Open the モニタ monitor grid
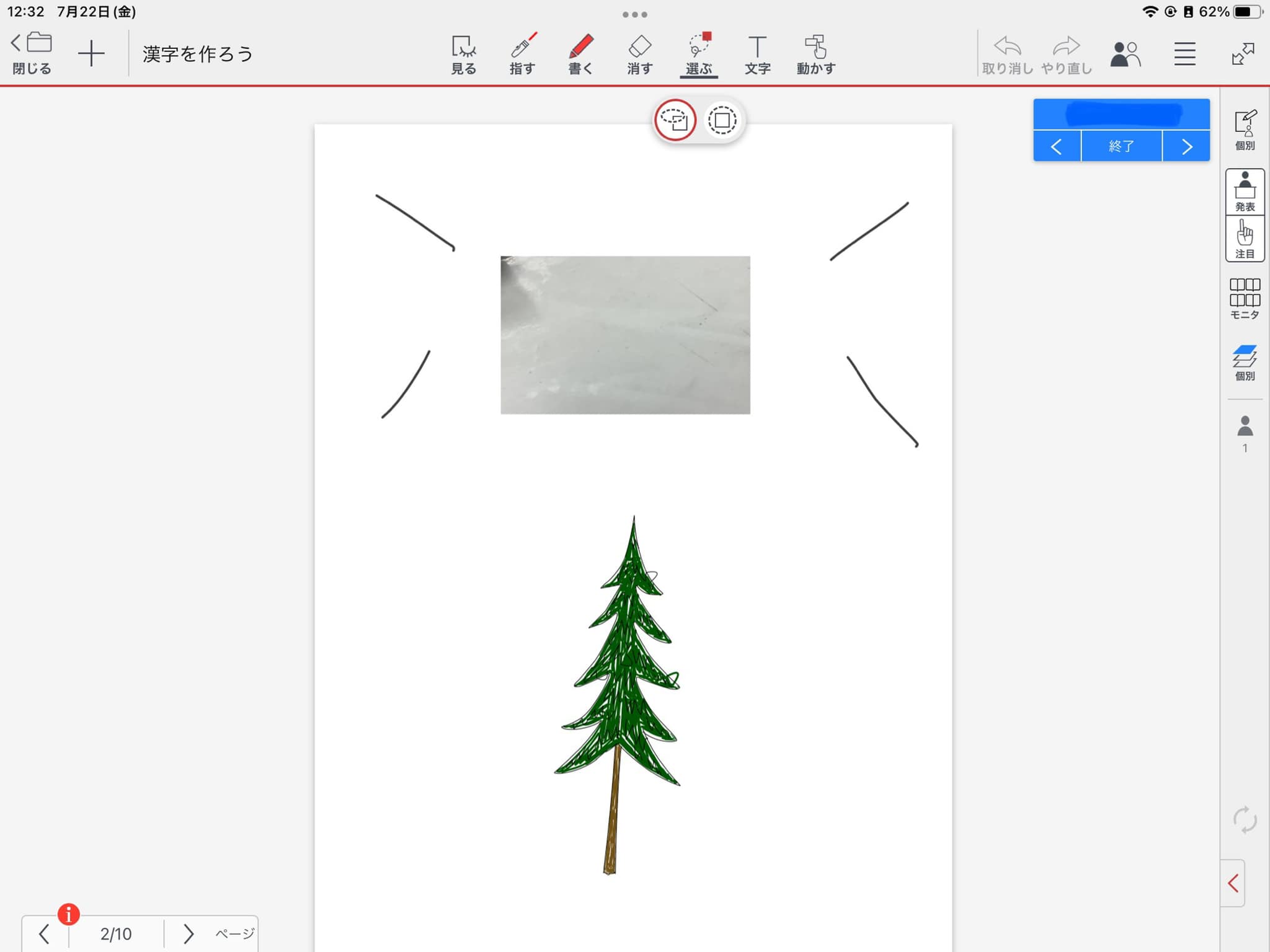1270x952 pixels. [1245, 298]
